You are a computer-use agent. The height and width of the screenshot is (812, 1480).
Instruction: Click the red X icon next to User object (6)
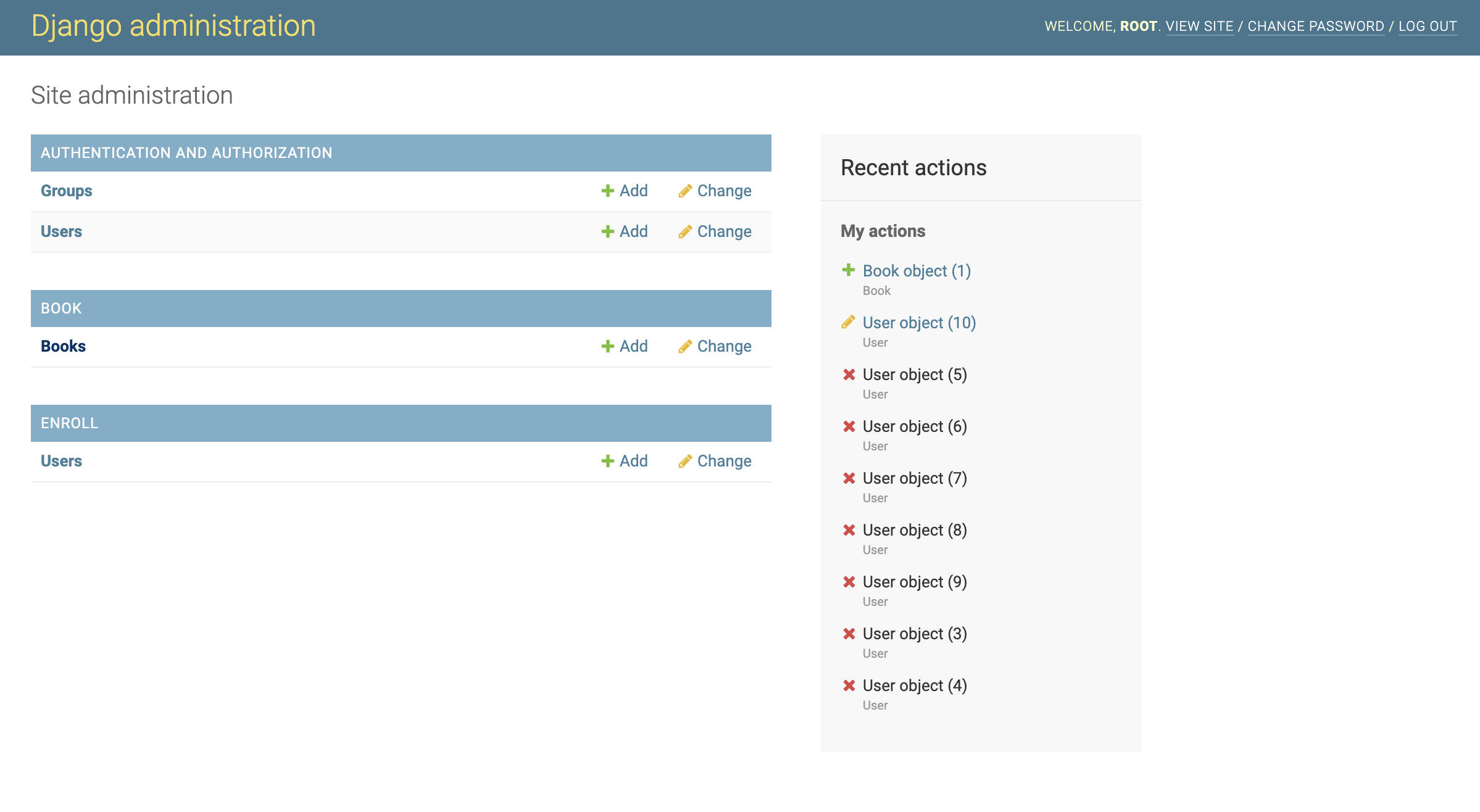tap(849, 426)
